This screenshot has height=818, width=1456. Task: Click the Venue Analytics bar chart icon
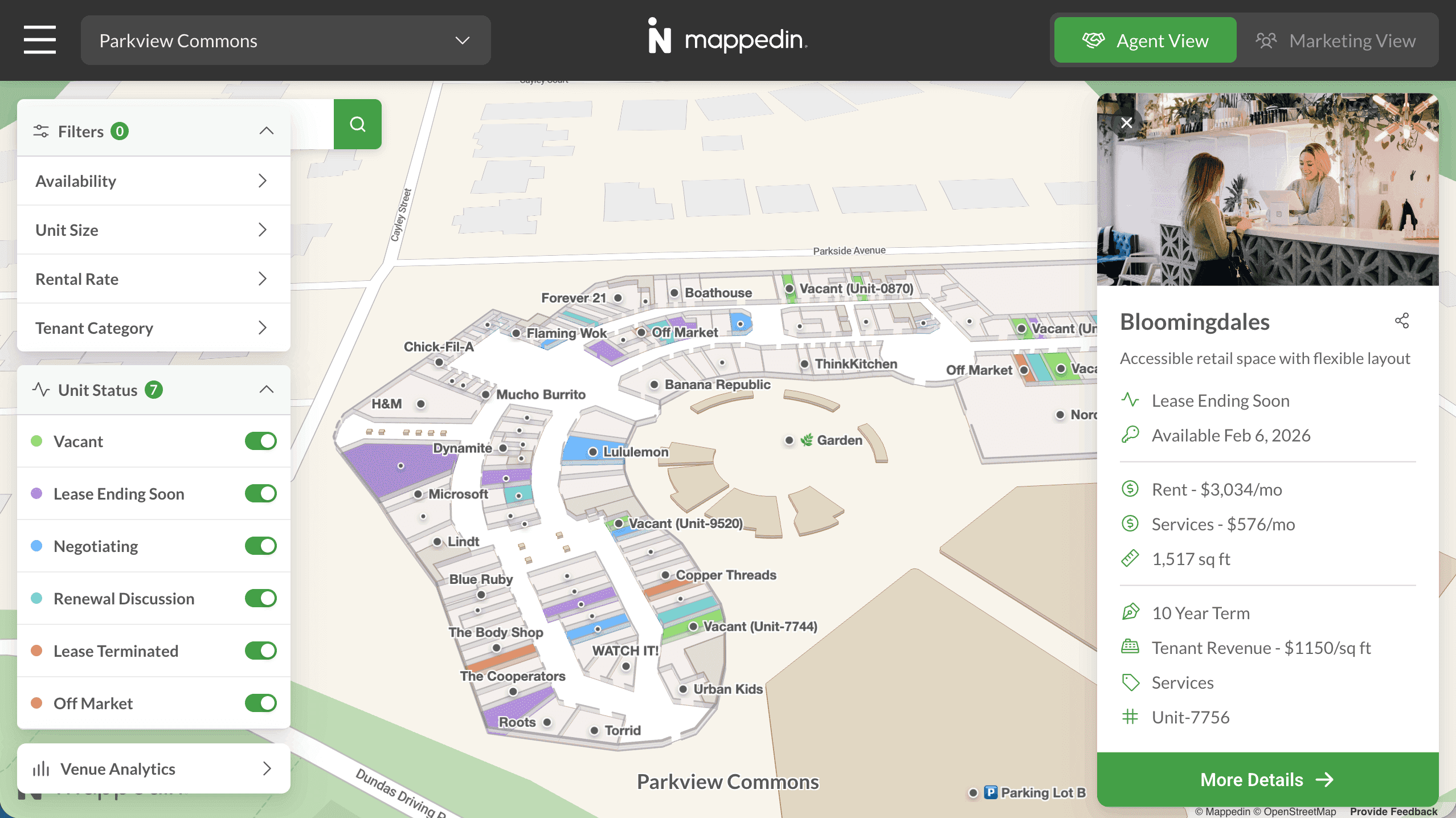click(41, 769)
